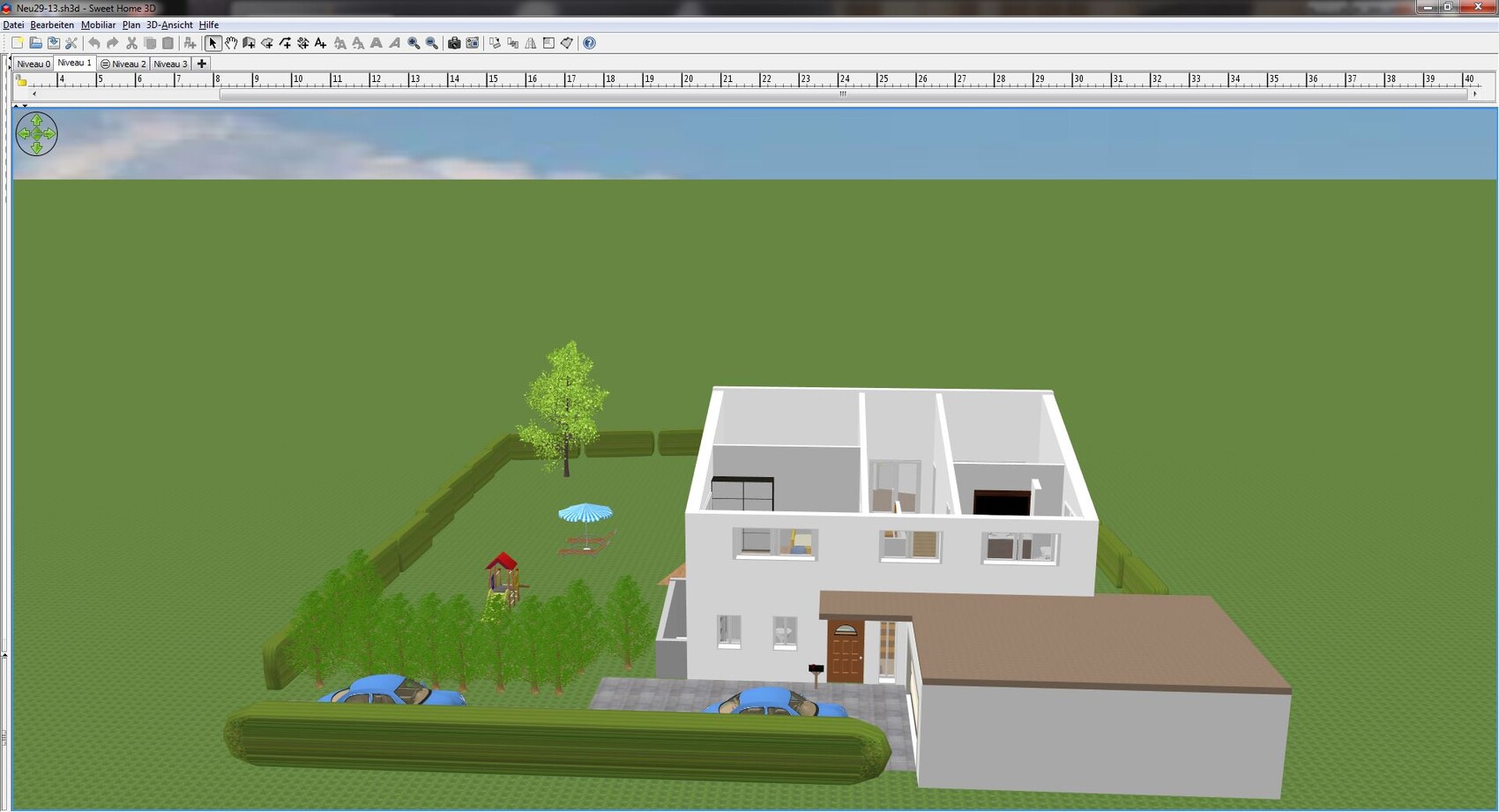Viewport: 1499px width, 812px height.
Task: Toggle the plan lock icon
Action: 21,81
